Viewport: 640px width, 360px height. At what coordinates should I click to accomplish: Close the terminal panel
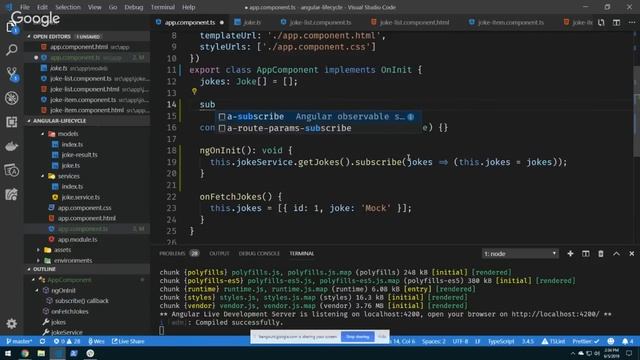(x=631, y=253)
